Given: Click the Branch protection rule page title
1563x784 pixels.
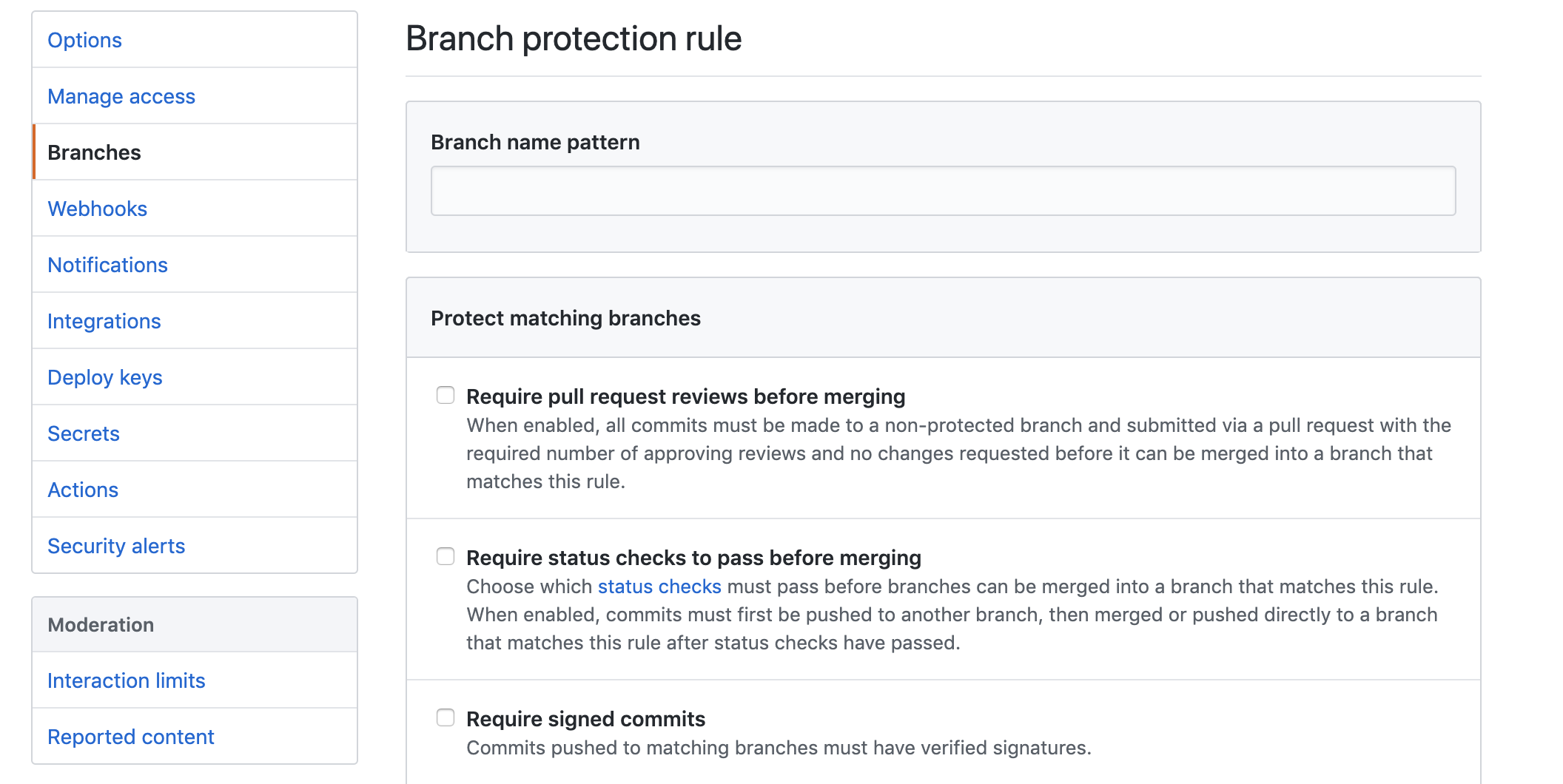Looking at the screenshot, I should pyautogui.click(x=572, y=38).
